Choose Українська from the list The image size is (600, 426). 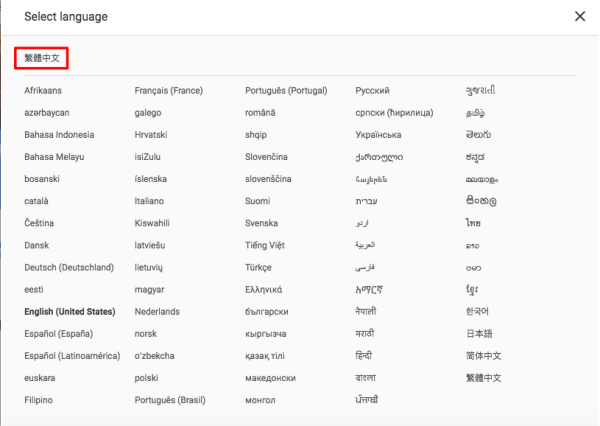[378, 134]
